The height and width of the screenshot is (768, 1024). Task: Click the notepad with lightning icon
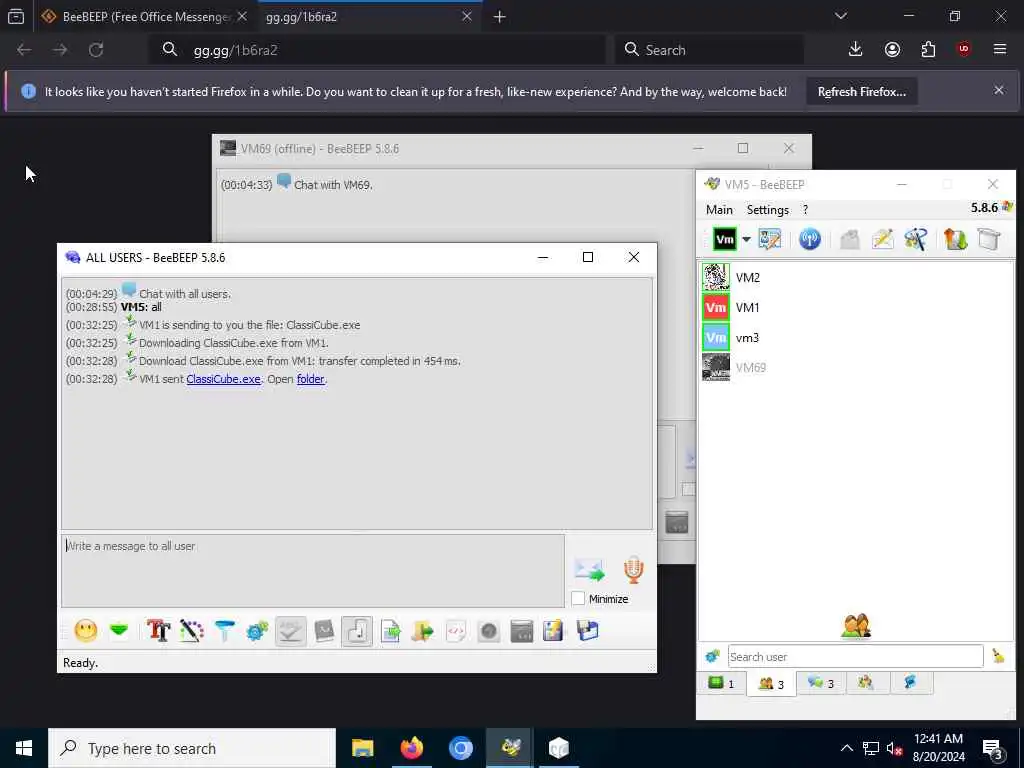coord(553,631)
